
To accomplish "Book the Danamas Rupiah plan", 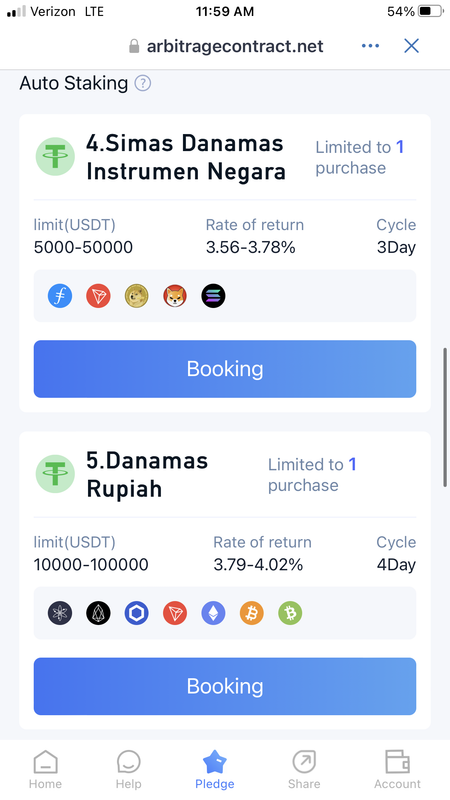I will [225, 686].
